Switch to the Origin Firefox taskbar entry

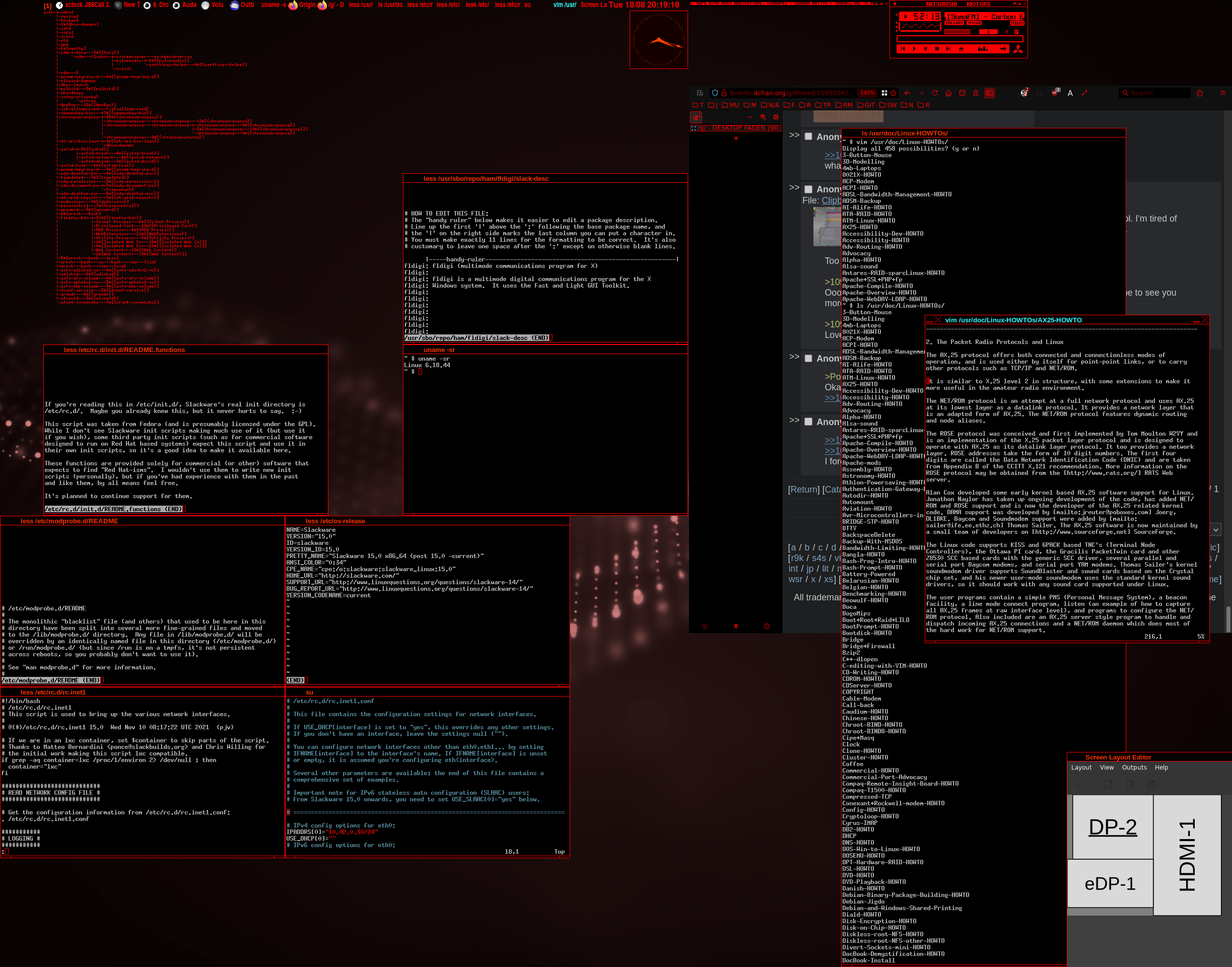click(302, 5)
